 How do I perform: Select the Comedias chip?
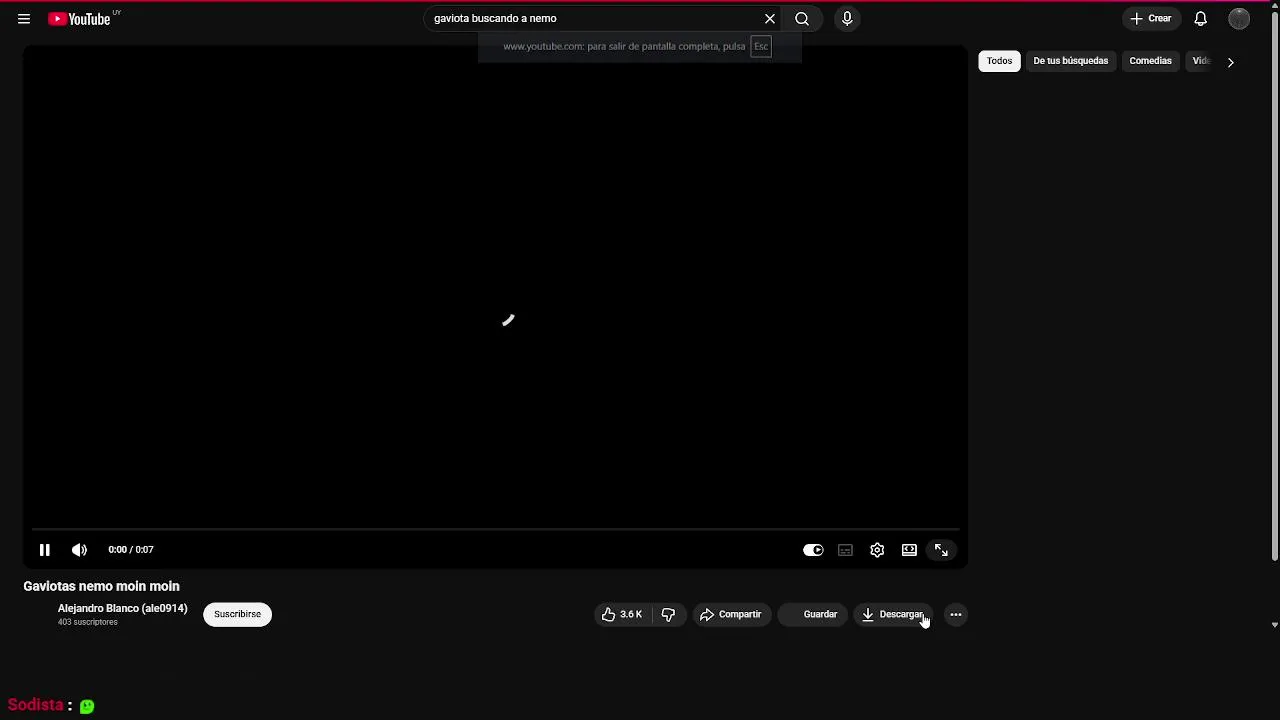click(1150, 61)
